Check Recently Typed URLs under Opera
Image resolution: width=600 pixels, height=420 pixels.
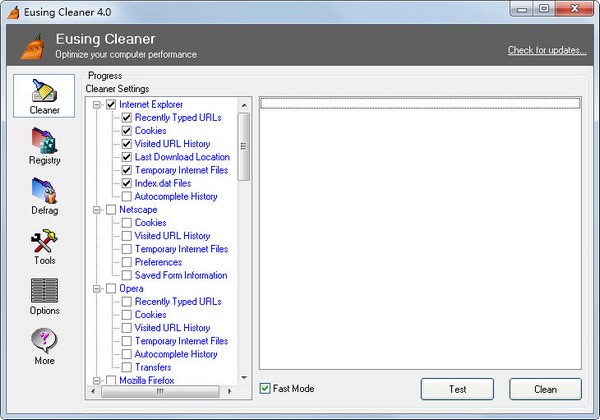click(127, 301)
